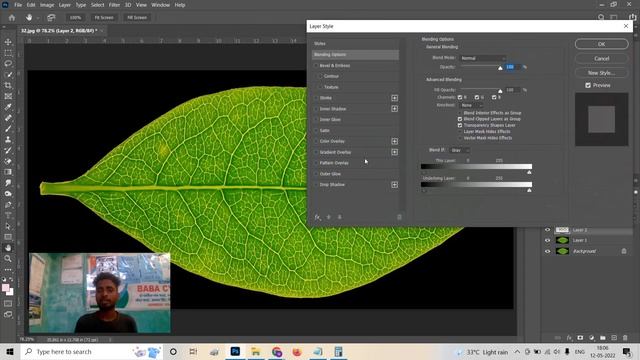Select the Brush tool
The width and height of the screenshot is (640, 360).
pos(8,129)
